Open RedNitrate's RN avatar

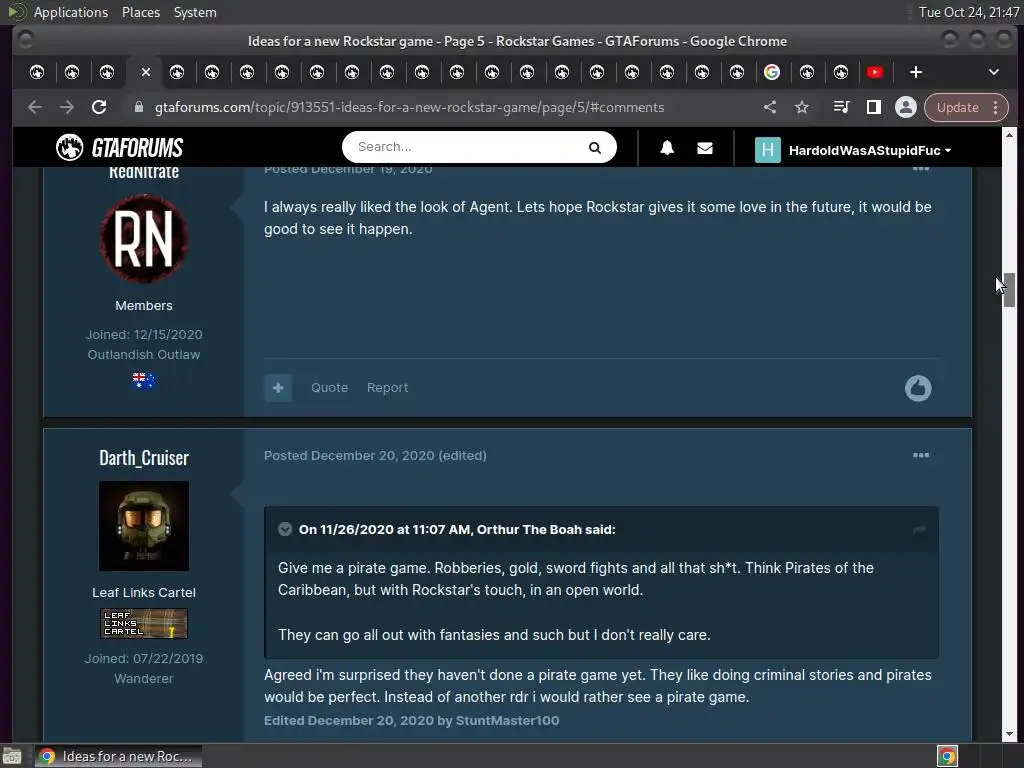click(144, 239)
